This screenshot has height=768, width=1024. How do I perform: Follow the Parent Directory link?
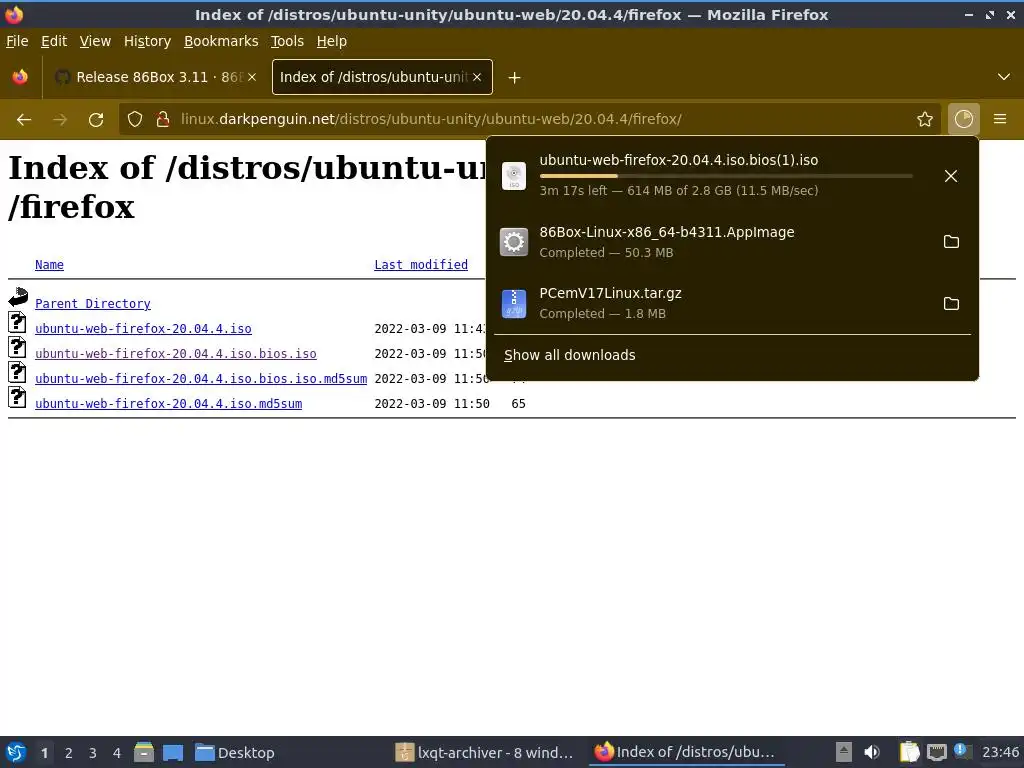[93, 304]
